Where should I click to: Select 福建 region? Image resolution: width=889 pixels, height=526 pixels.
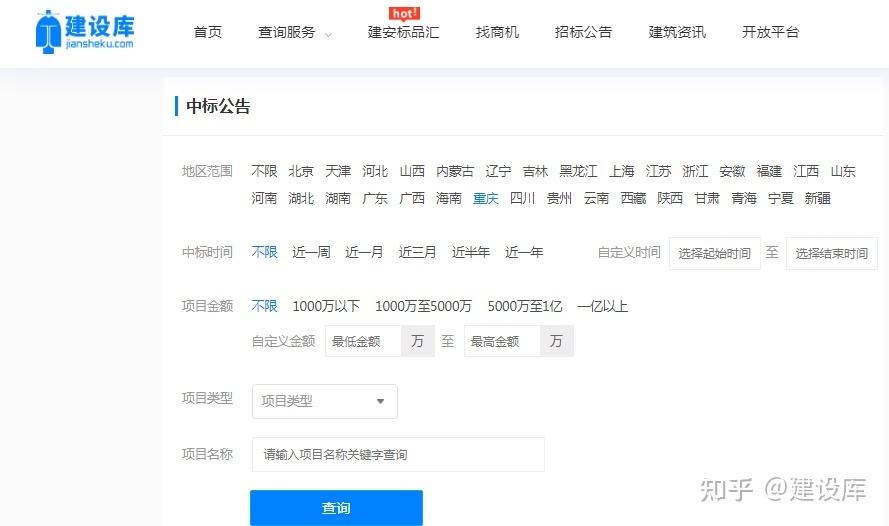(x=769, y=171)
